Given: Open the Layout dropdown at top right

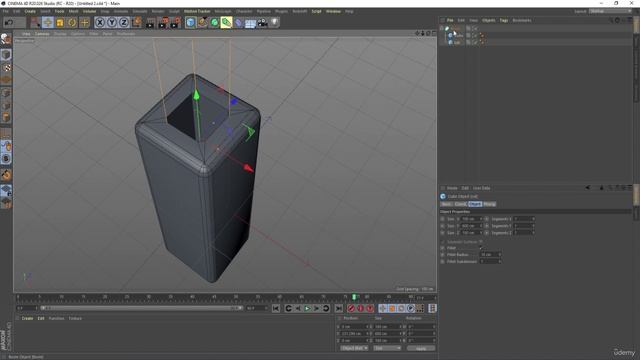Looking at the screenshot, I should [611, 11].
